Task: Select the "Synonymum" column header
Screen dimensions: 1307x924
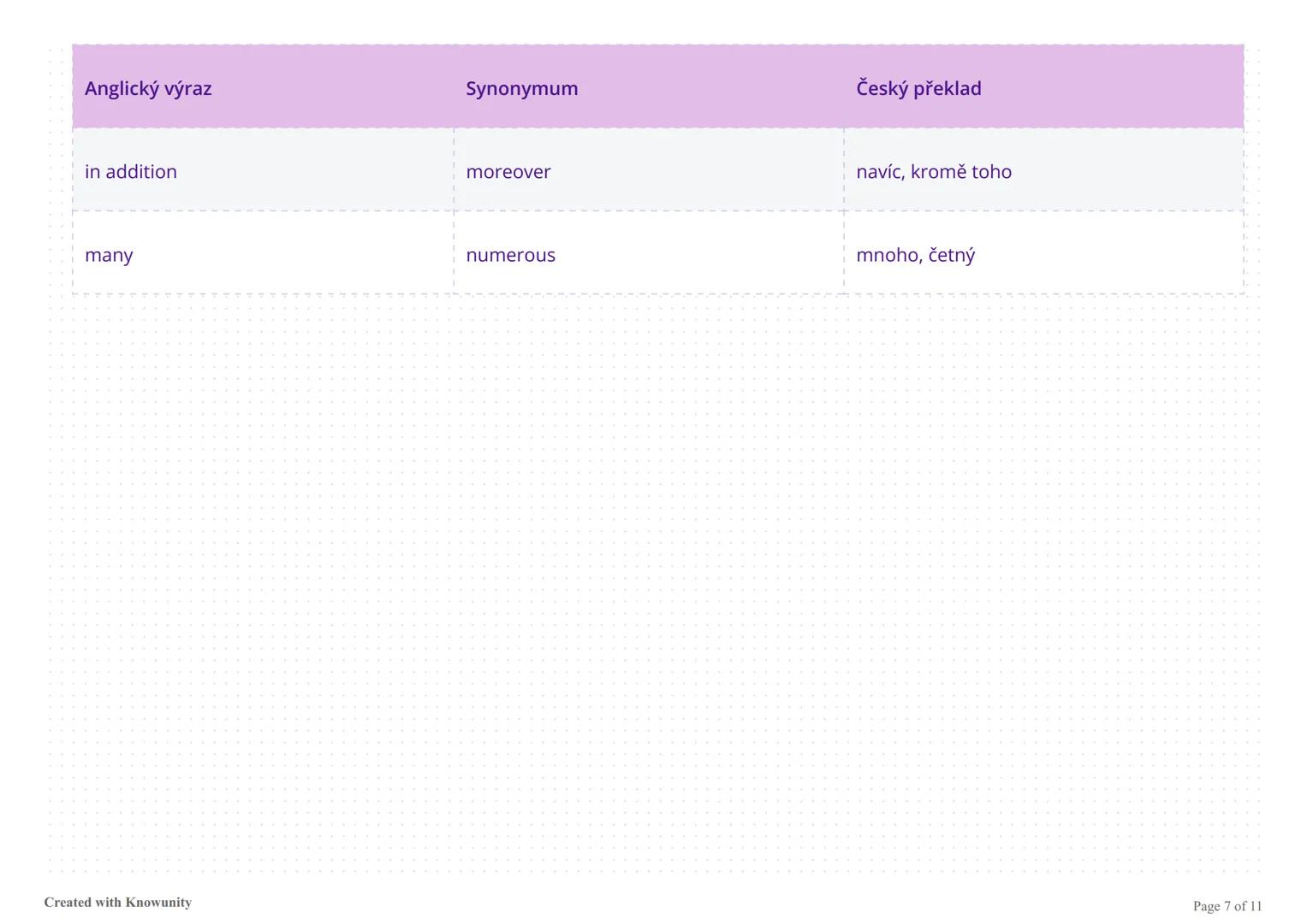Action: coord(521,88)
